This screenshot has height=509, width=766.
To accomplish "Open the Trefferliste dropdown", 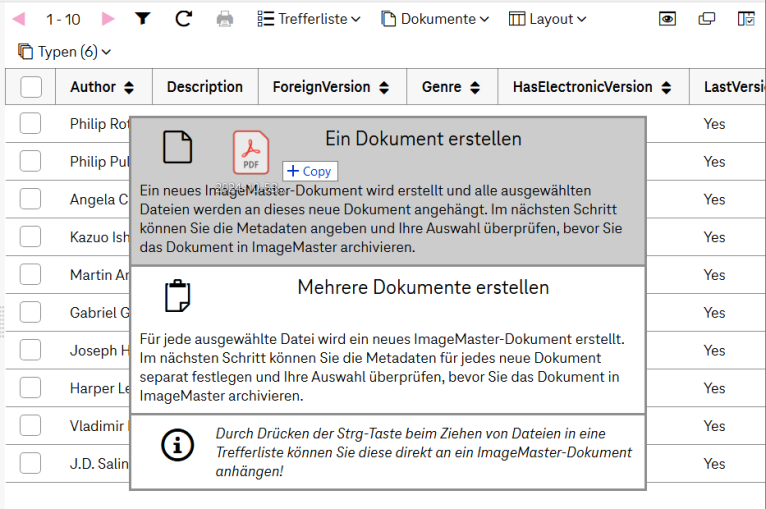I will 309,19.
